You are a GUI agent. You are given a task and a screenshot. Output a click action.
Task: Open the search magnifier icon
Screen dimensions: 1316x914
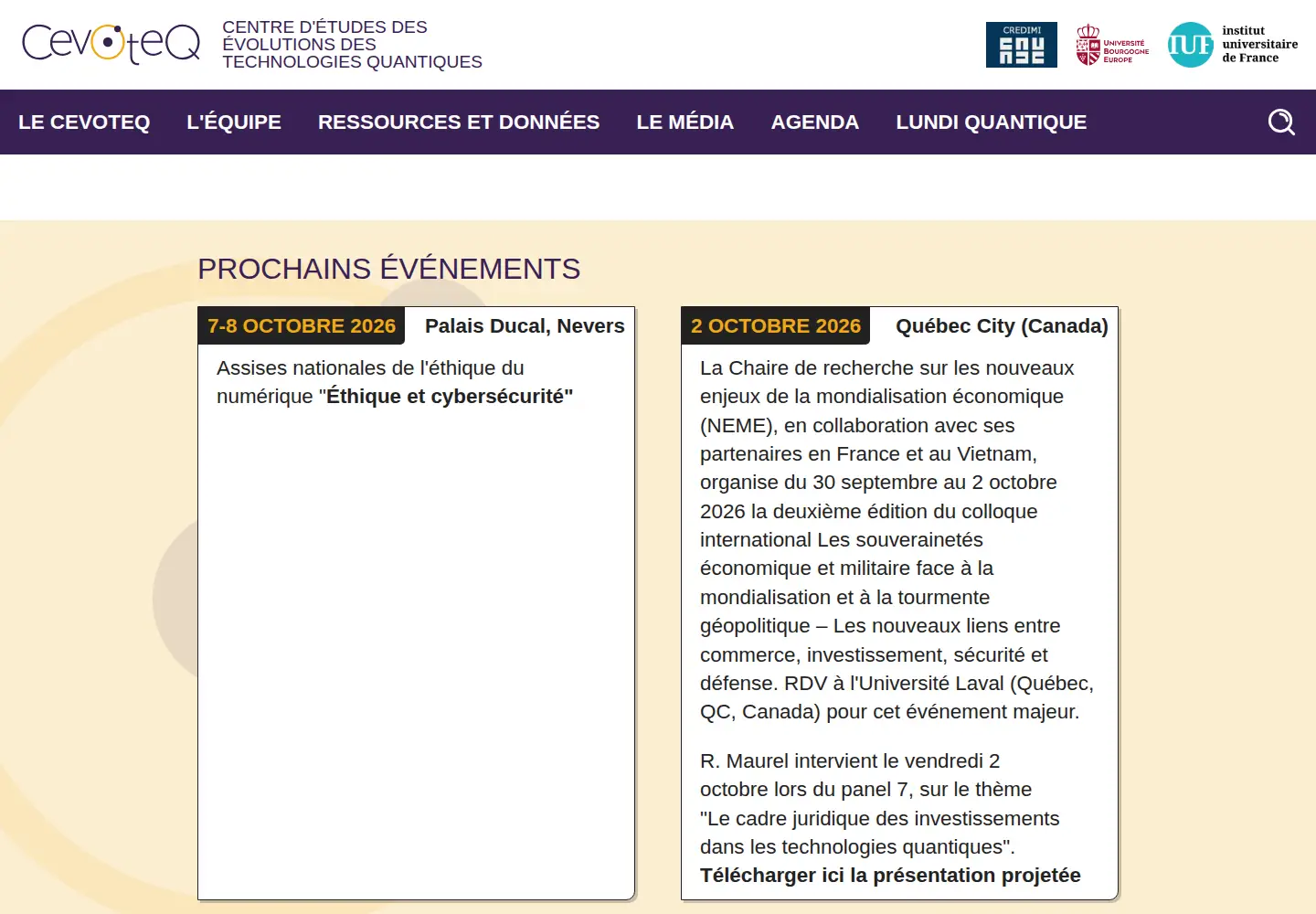1281,122
